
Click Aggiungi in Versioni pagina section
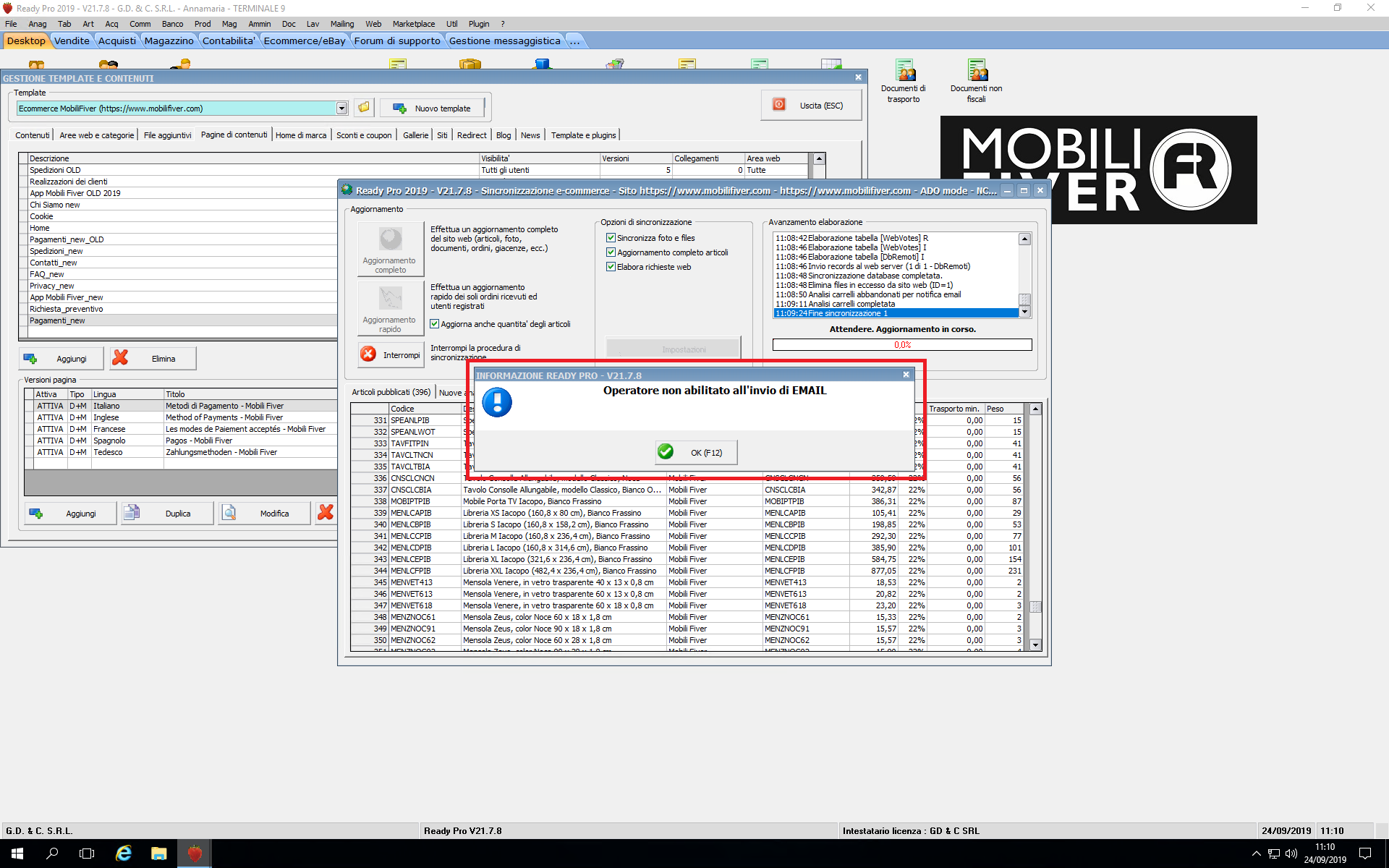click(70, 514)
